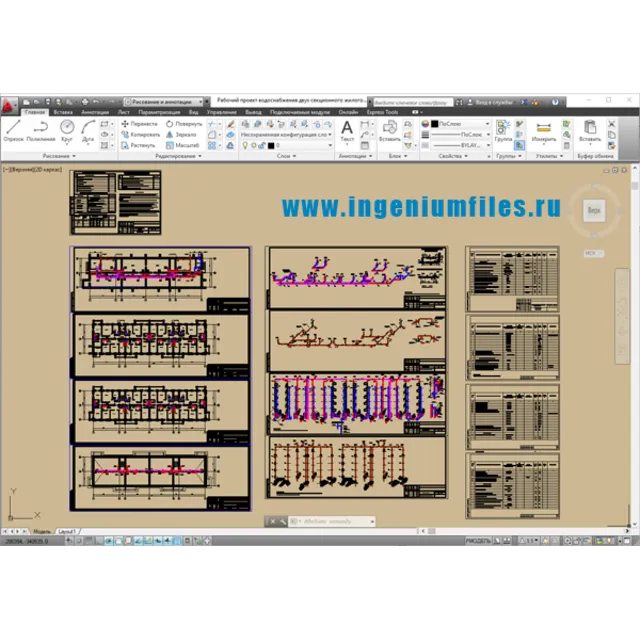
Task: Click the horizontal scrollbar thumb
Action: pos(431,531)
